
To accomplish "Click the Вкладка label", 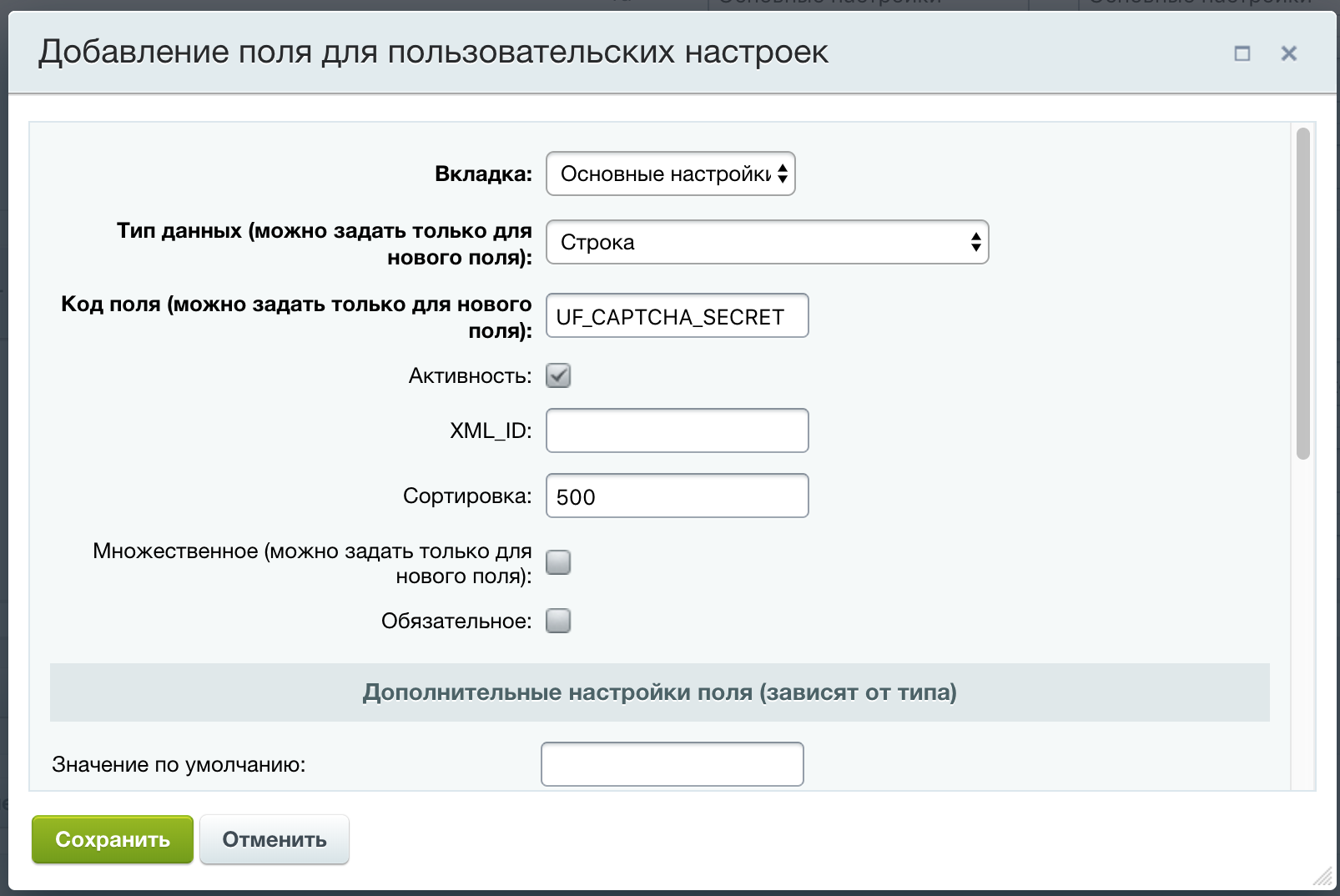I will [x=483, y=174].
